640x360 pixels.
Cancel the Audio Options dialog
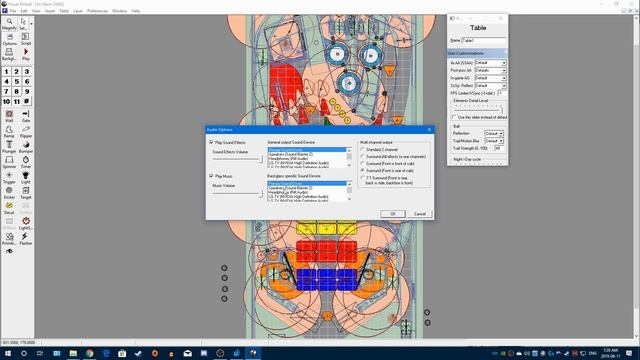(420, 214)
